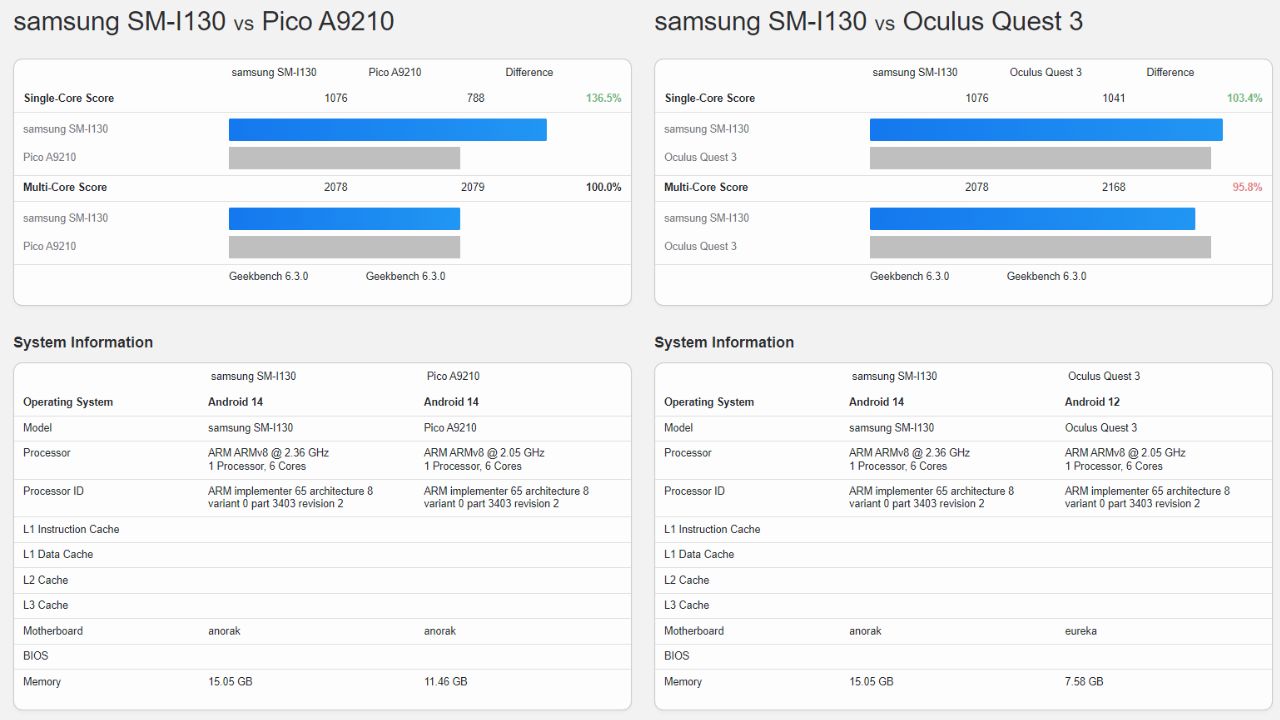
Task: Click the green 103.4% difference value
Action: (x=1244, y=98)
